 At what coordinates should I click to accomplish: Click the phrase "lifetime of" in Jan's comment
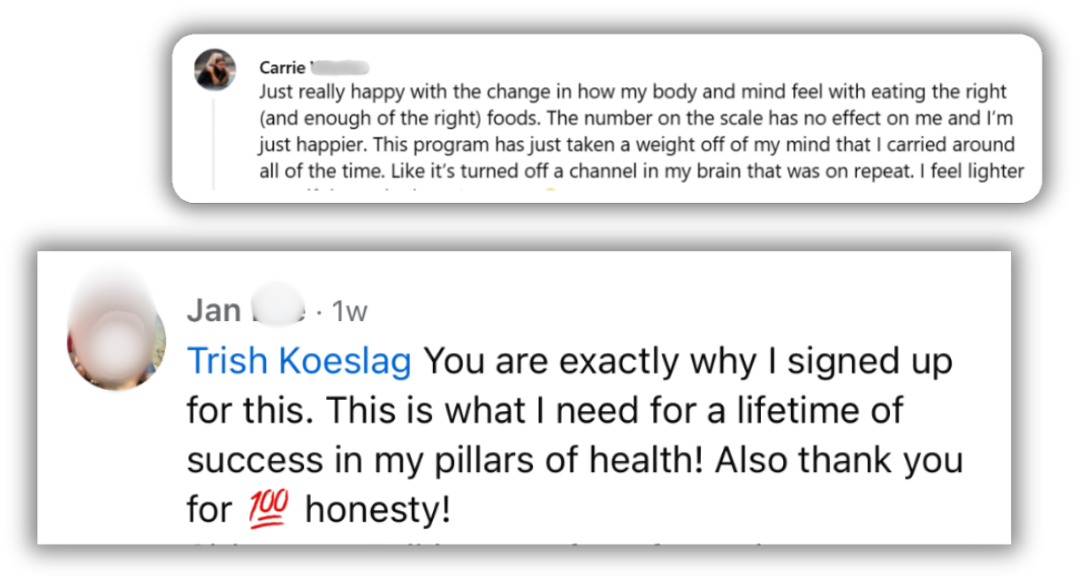pos(817,410)
